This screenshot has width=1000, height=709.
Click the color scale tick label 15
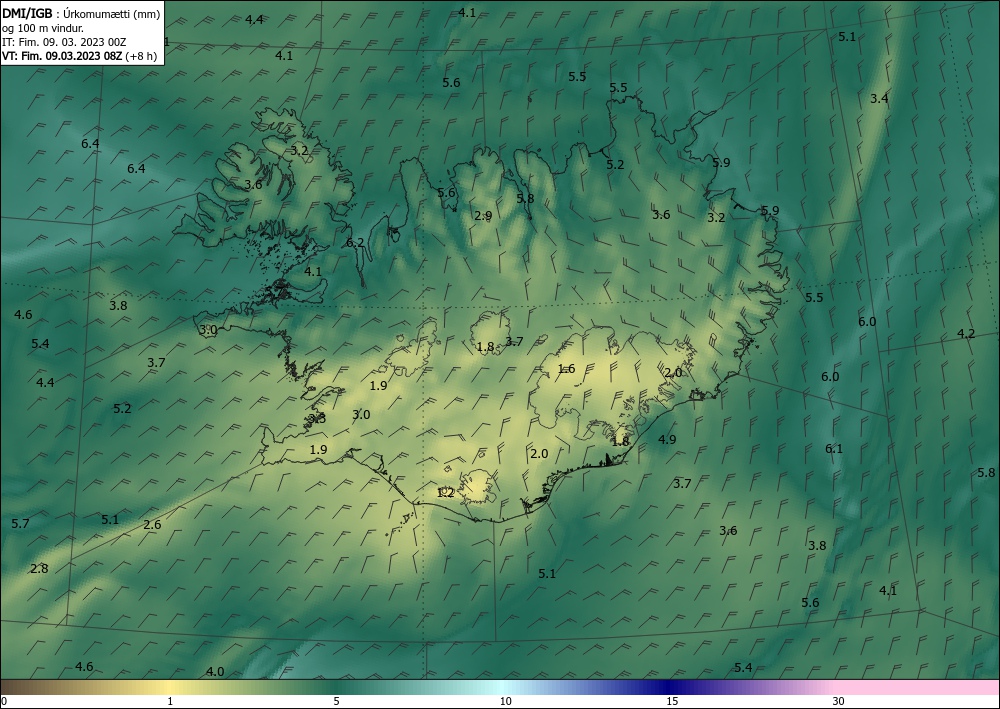tap(672, 701)
